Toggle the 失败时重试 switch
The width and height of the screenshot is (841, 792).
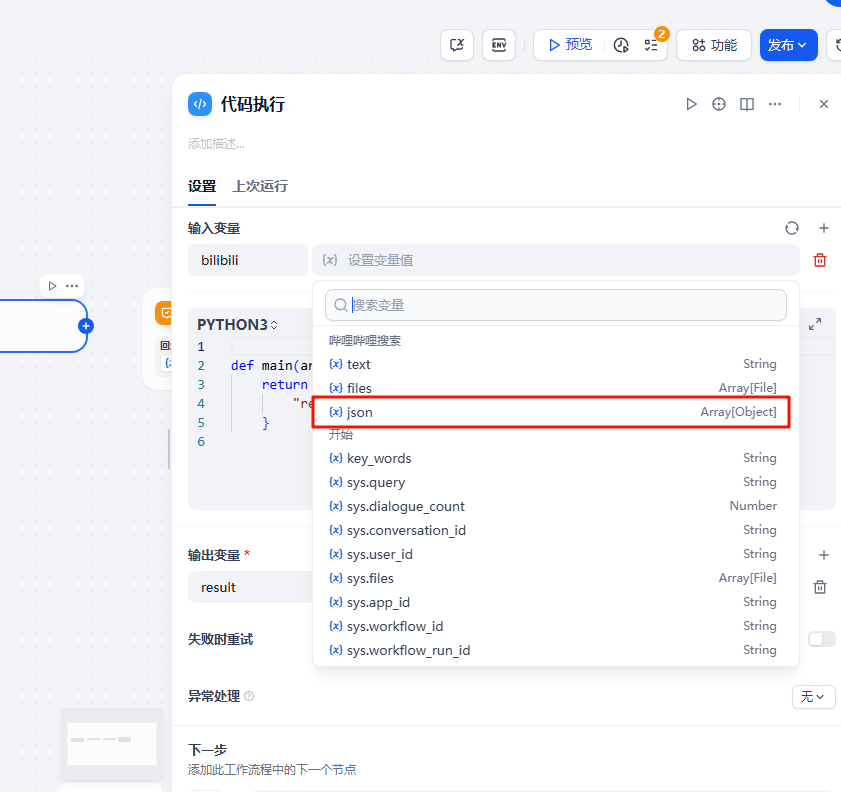click(821, 639)
